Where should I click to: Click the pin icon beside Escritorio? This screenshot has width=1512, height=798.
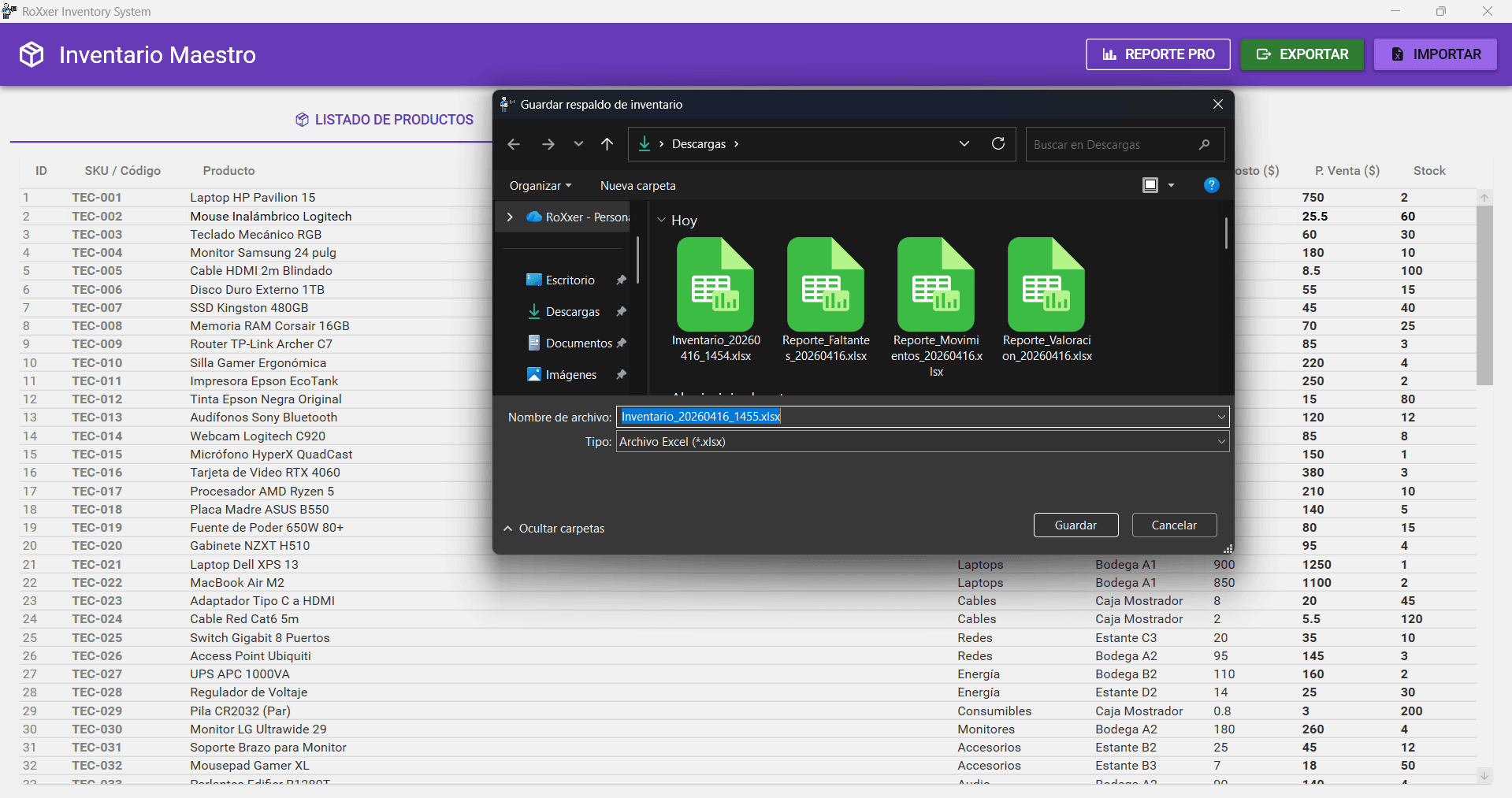[621, 280]
